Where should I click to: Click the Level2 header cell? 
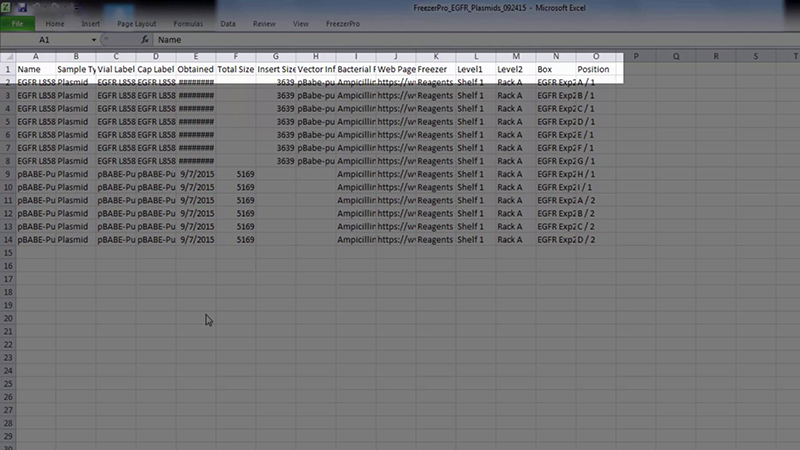[x=516, y=69]
